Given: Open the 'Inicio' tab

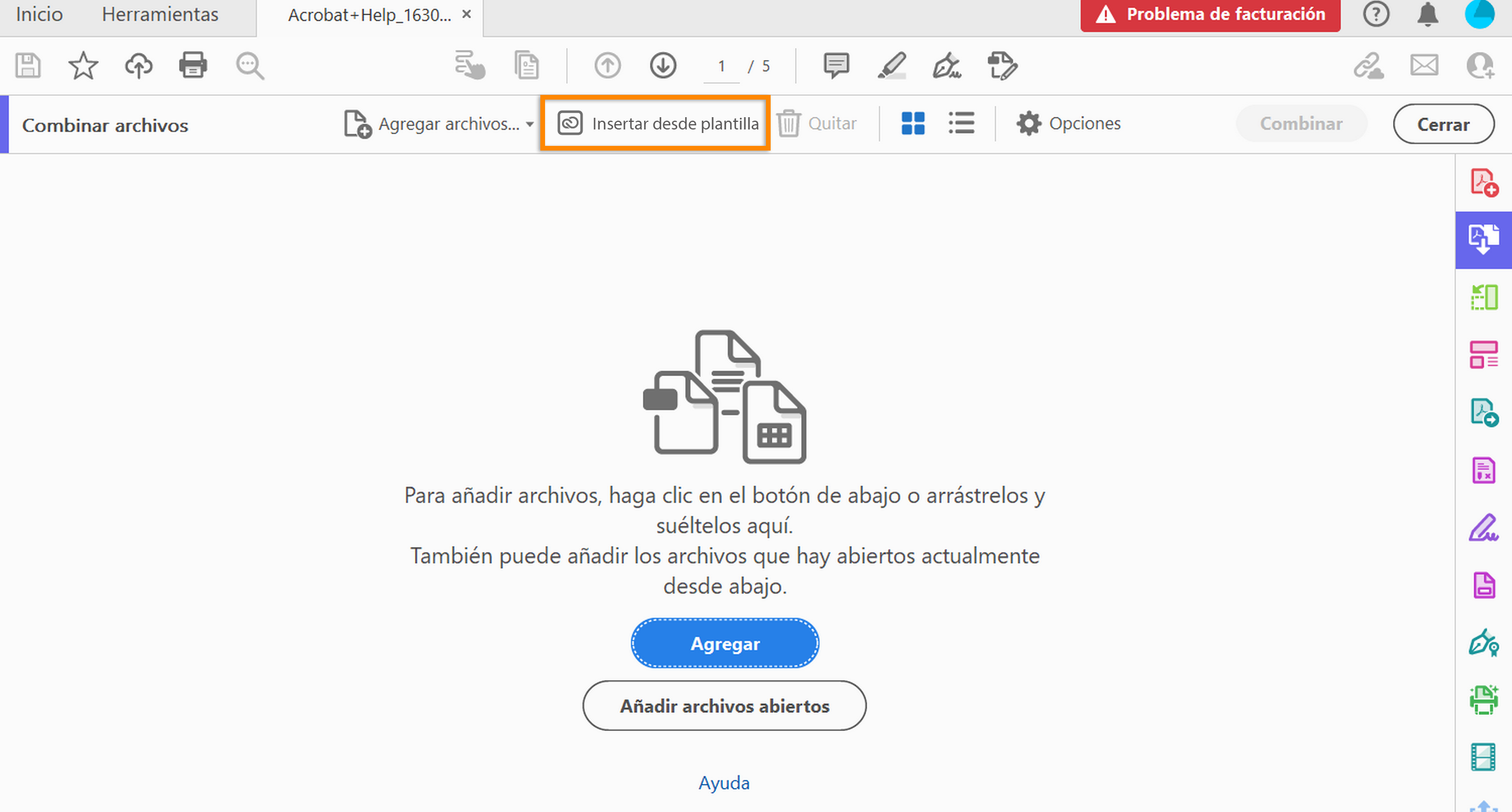Looking at the screenshot, I should (39, 14).
